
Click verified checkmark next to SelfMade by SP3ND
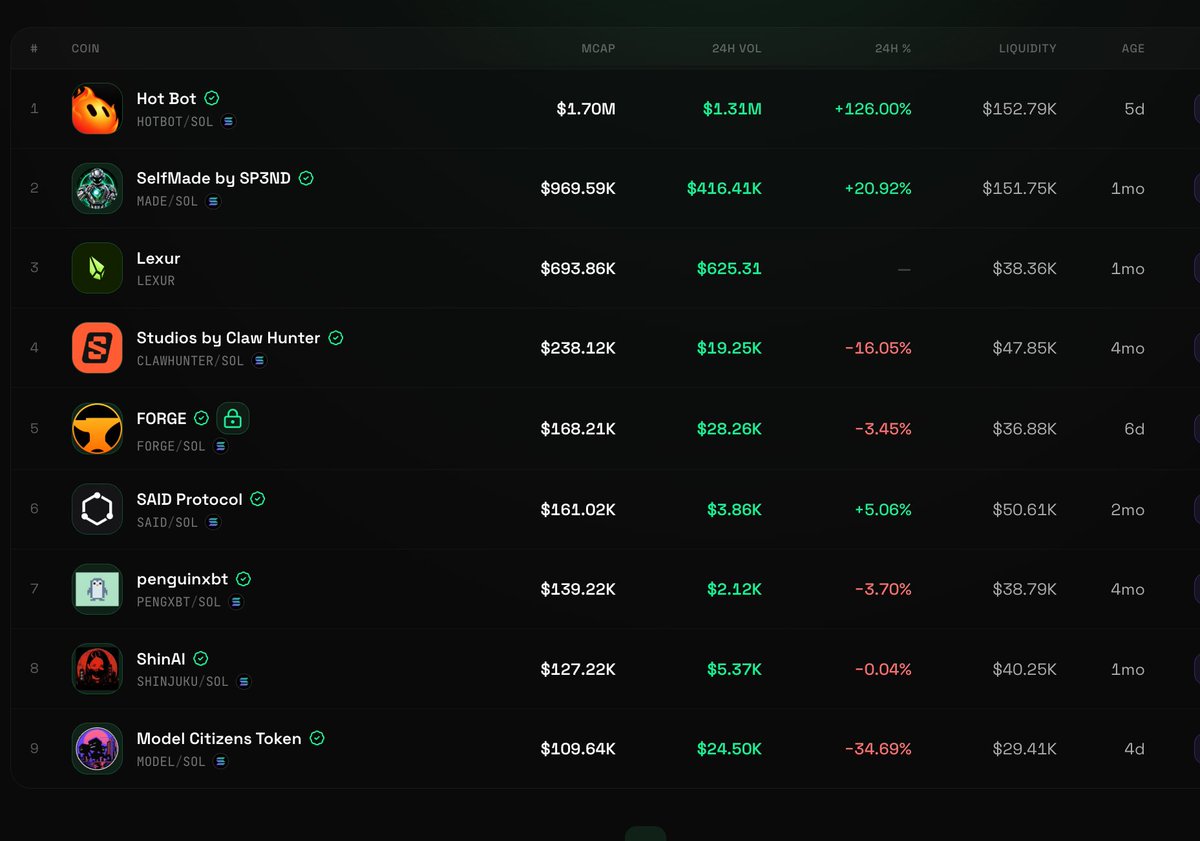click(x=306, y=178)
